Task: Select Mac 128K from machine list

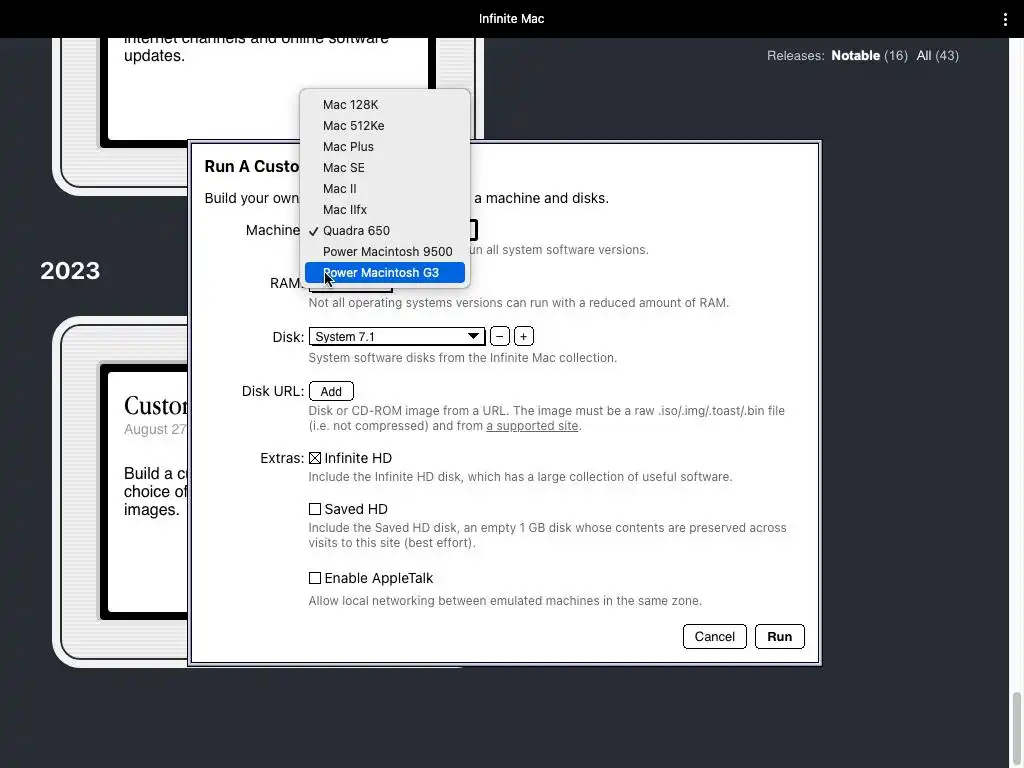Action: (385, 104)
